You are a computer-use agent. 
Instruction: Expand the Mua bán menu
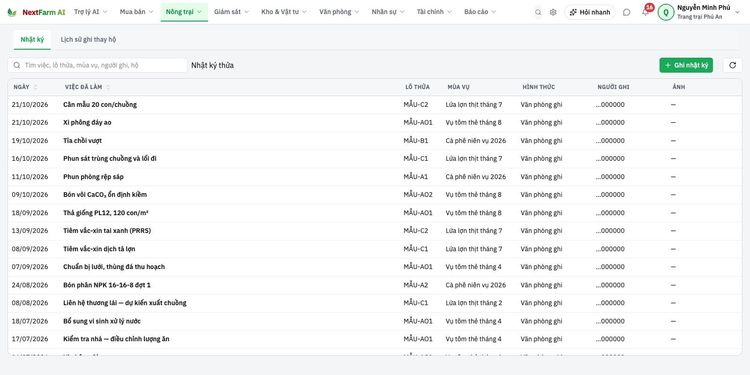click(136, 12)
